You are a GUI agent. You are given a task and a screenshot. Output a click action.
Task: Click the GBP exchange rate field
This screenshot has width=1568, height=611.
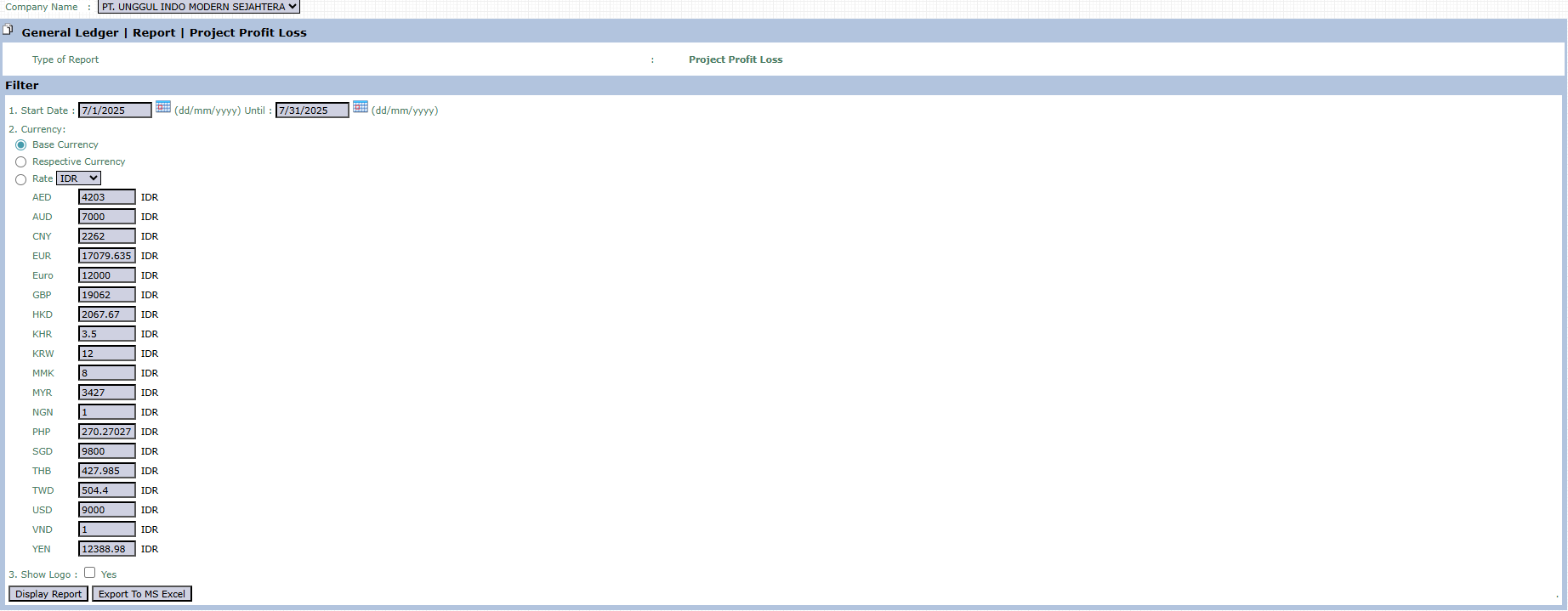click(107, 295)
